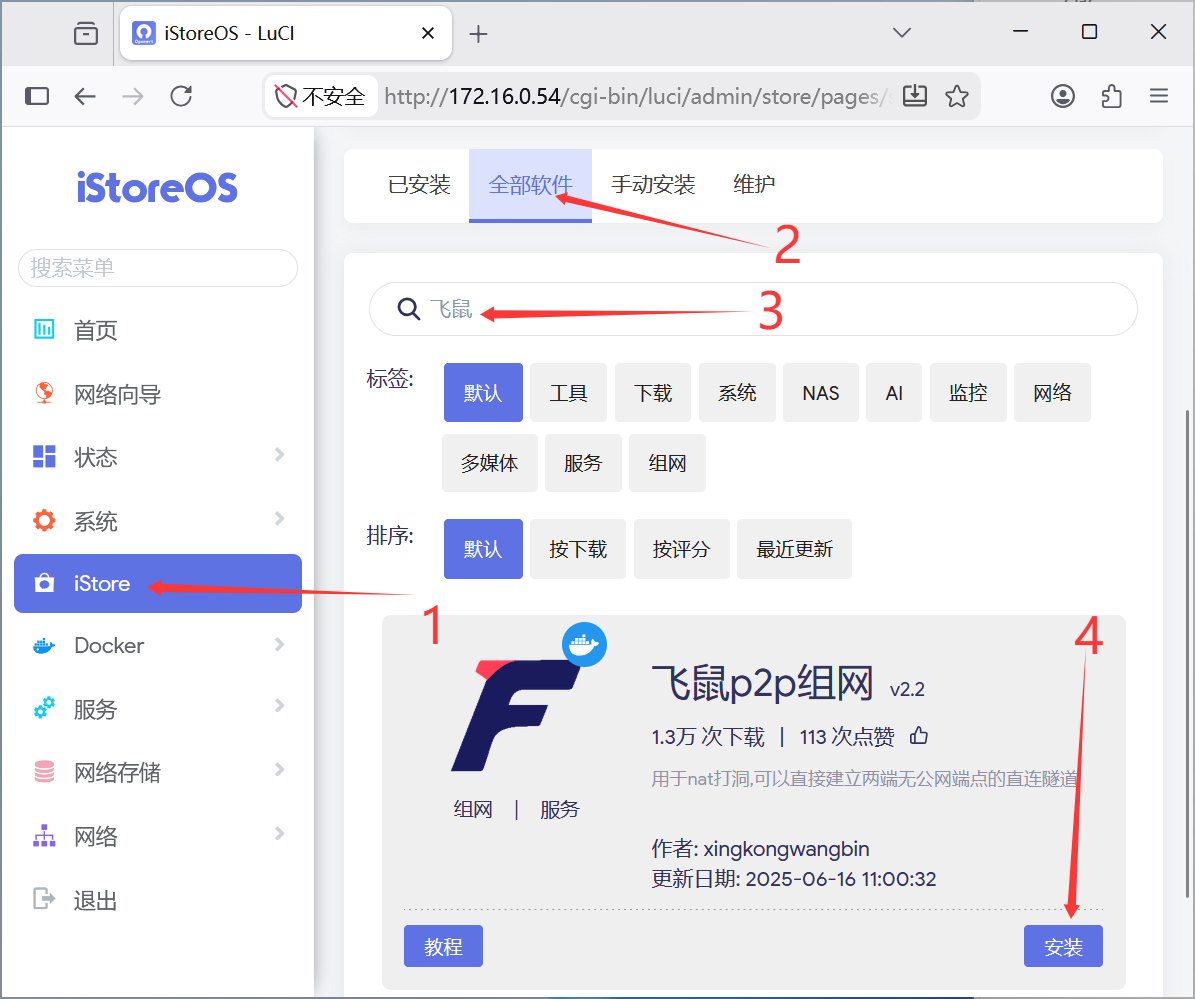The width and height of the screenshot is (1195, 999).
Task: Switch to 维护 tab
Action: click(x=754, y=185)
